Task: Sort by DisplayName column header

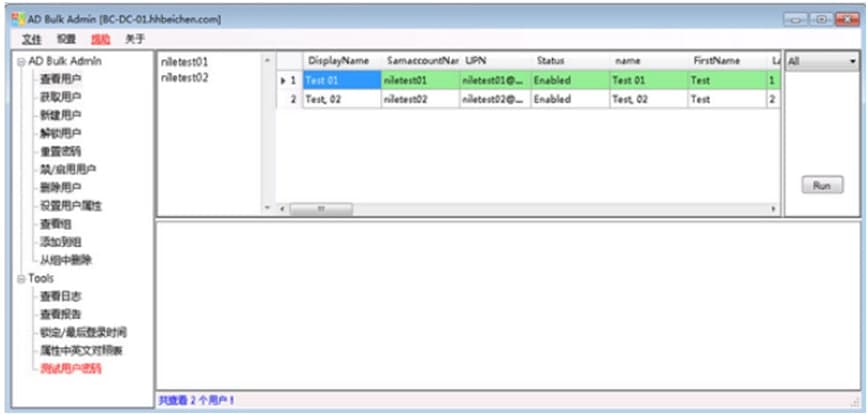Action: (342, 61)
